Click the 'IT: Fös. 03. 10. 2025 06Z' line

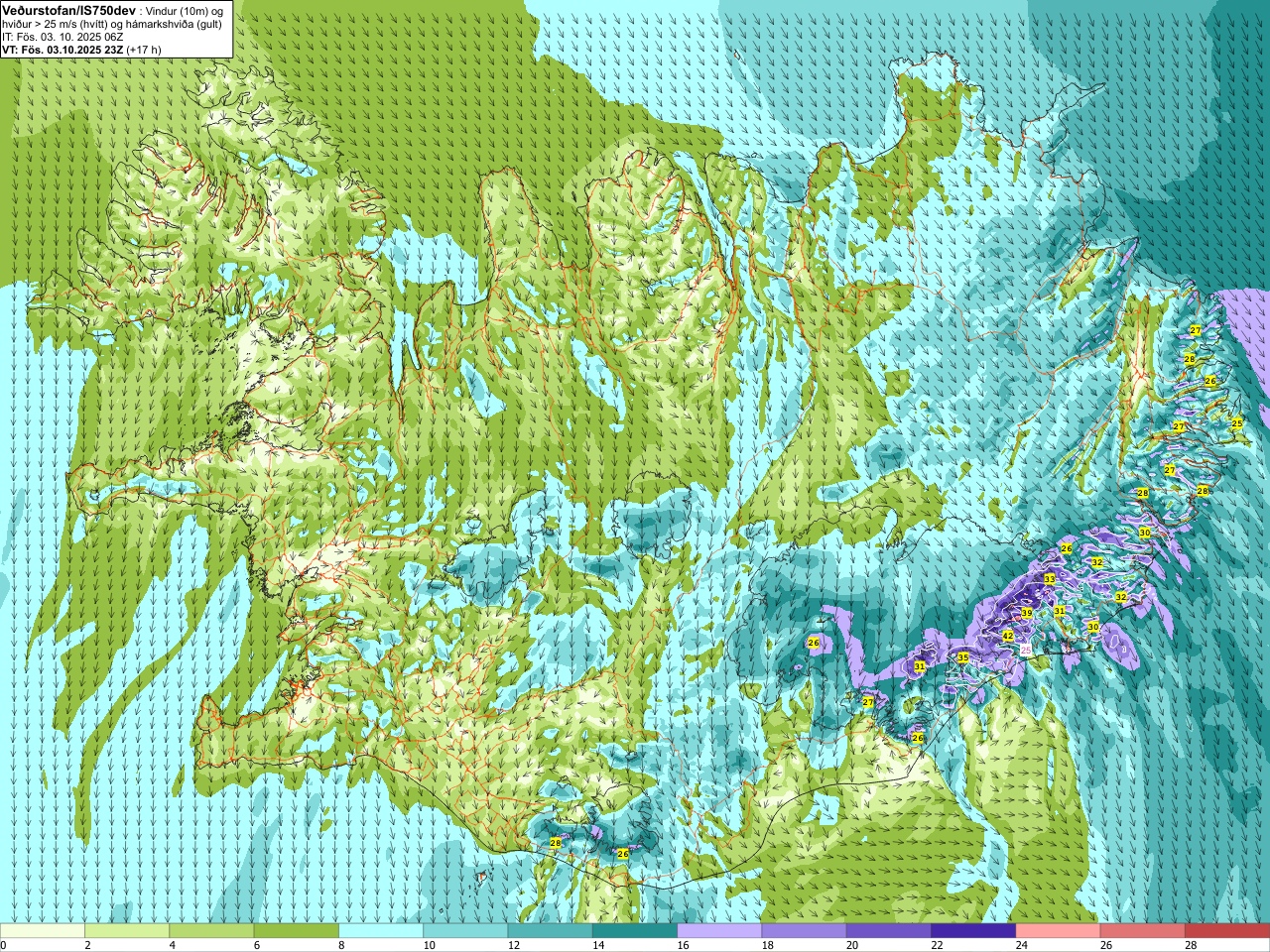[x=63, y=37]
